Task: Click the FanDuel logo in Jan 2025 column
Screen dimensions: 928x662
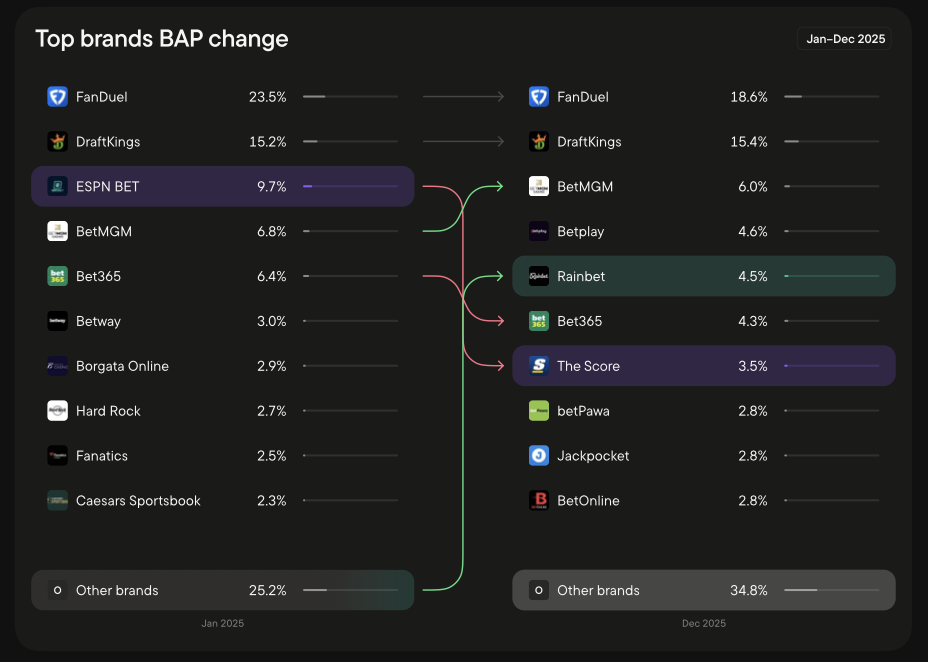Action: coord(57,97)
